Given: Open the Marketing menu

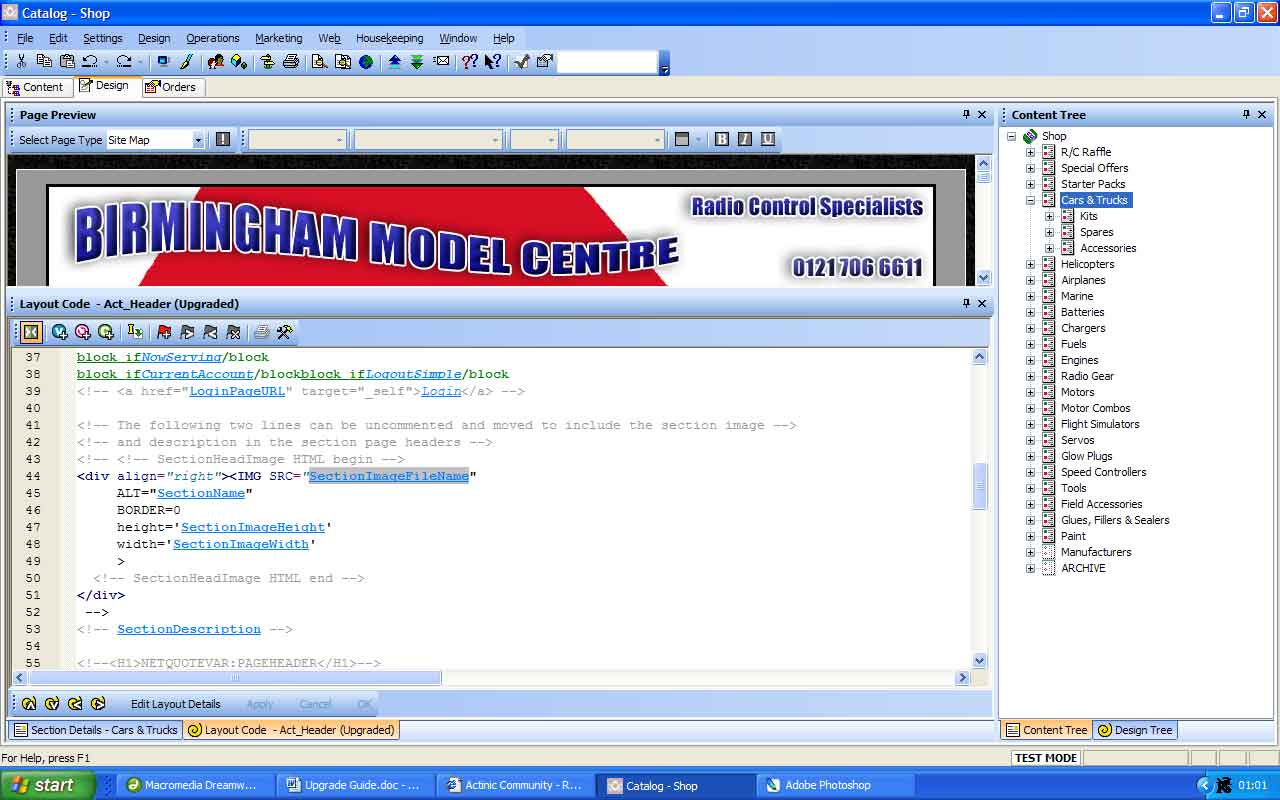Looking at the screenshot, I should 278,38.
